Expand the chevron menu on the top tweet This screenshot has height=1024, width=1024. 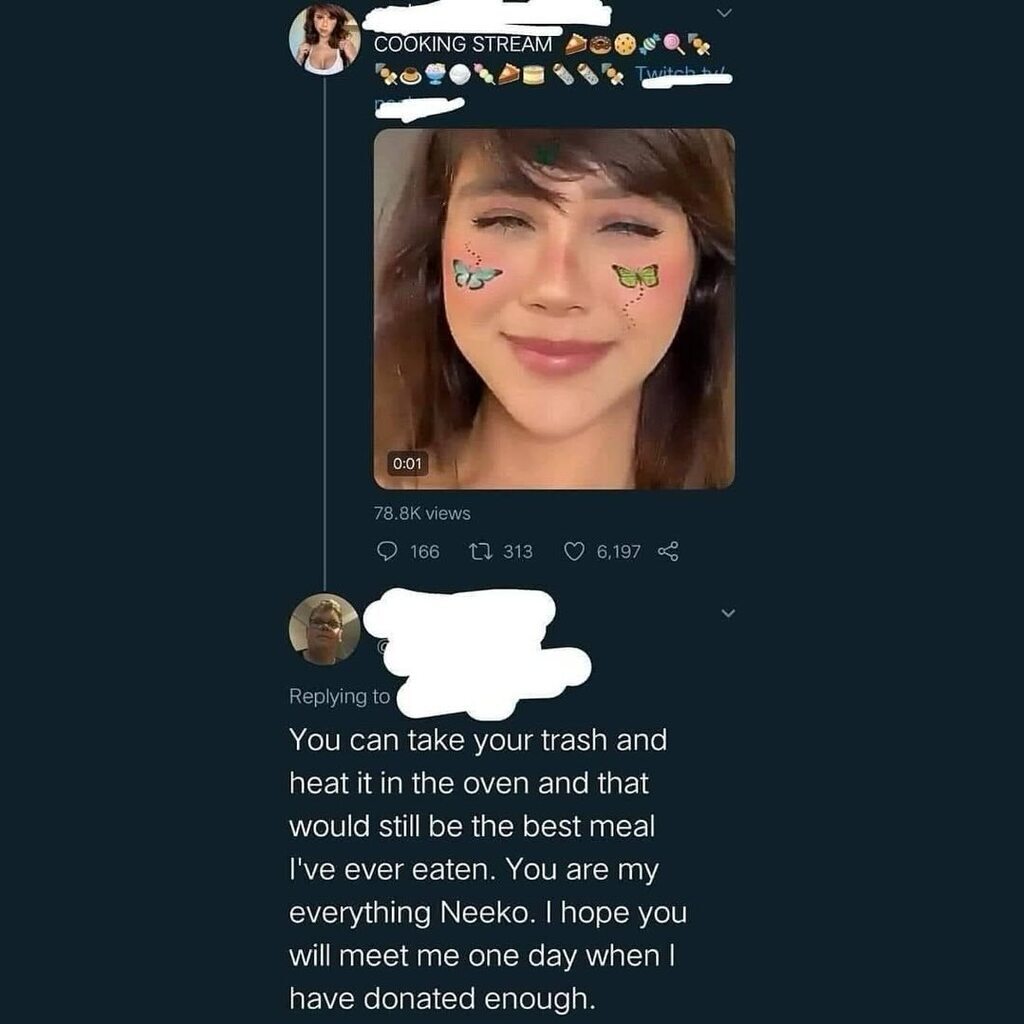[726, 13]
